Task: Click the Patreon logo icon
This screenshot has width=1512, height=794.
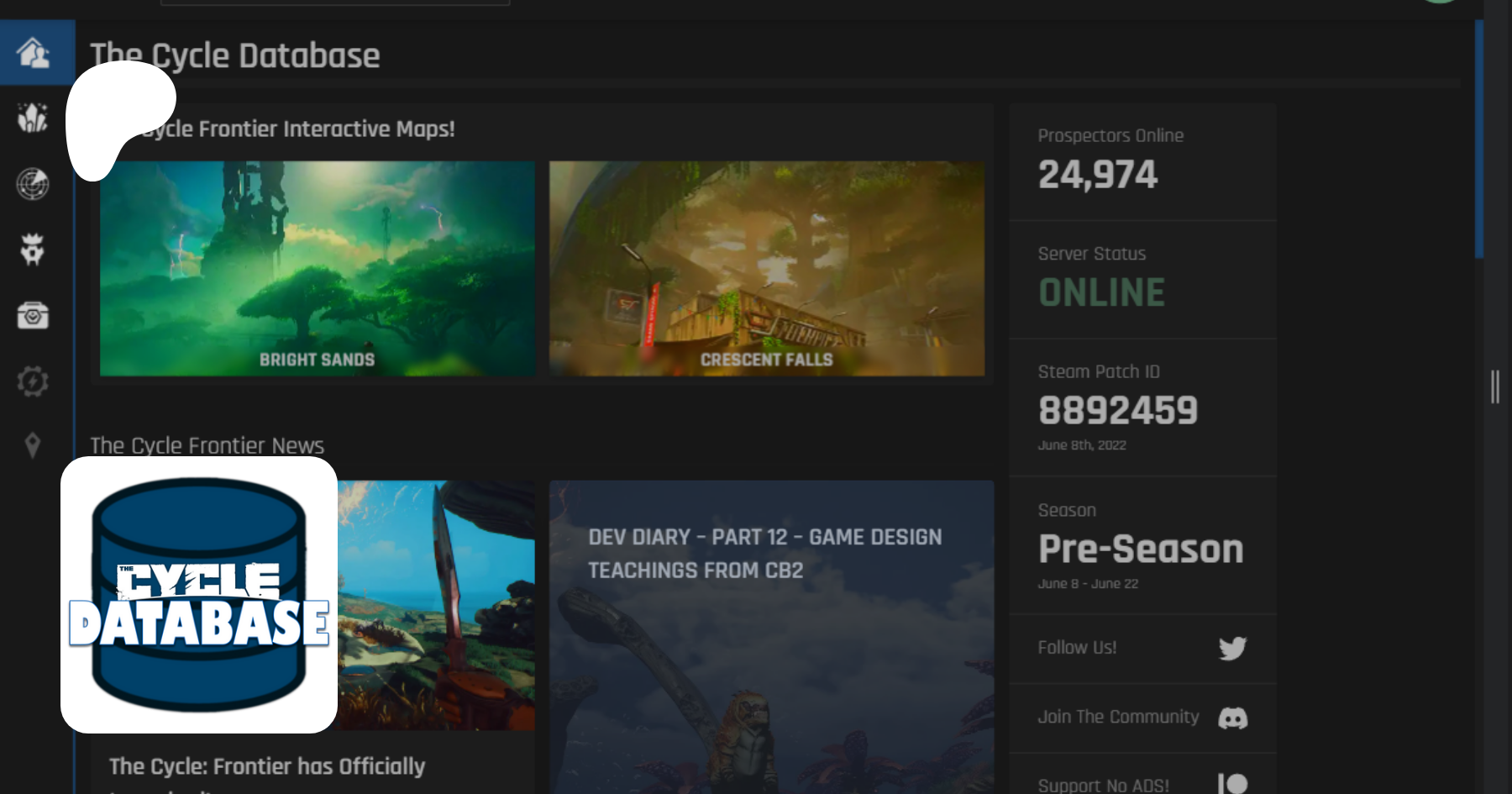Action: pos(1232,784)
